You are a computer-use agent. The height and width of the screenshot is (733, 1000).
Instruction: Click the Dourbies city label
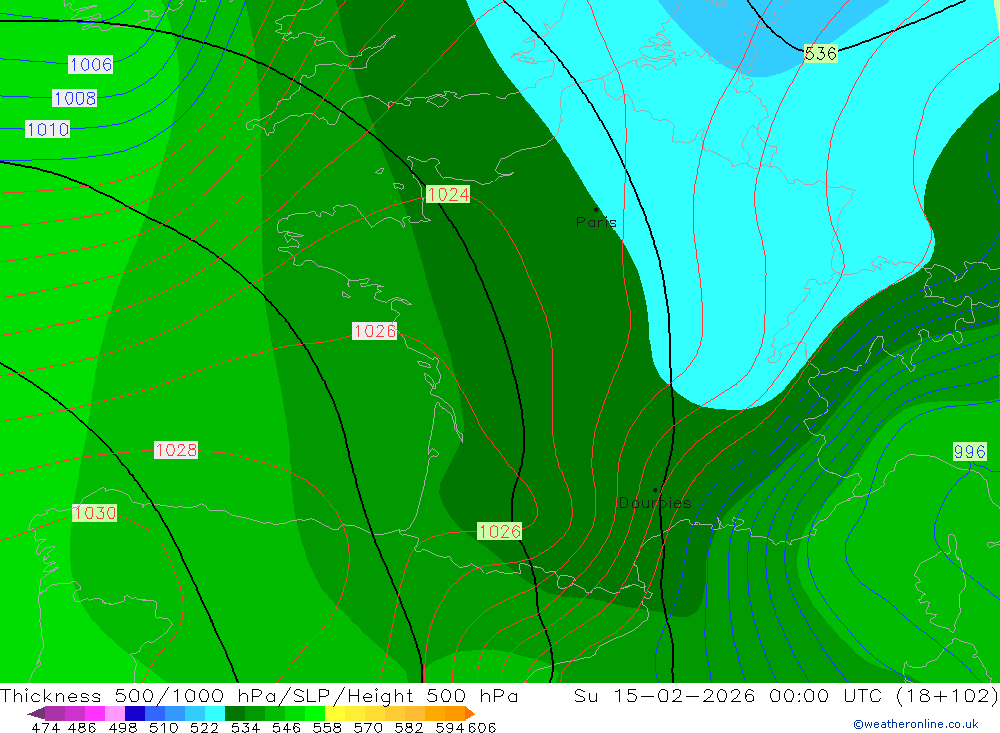(655, 503)
